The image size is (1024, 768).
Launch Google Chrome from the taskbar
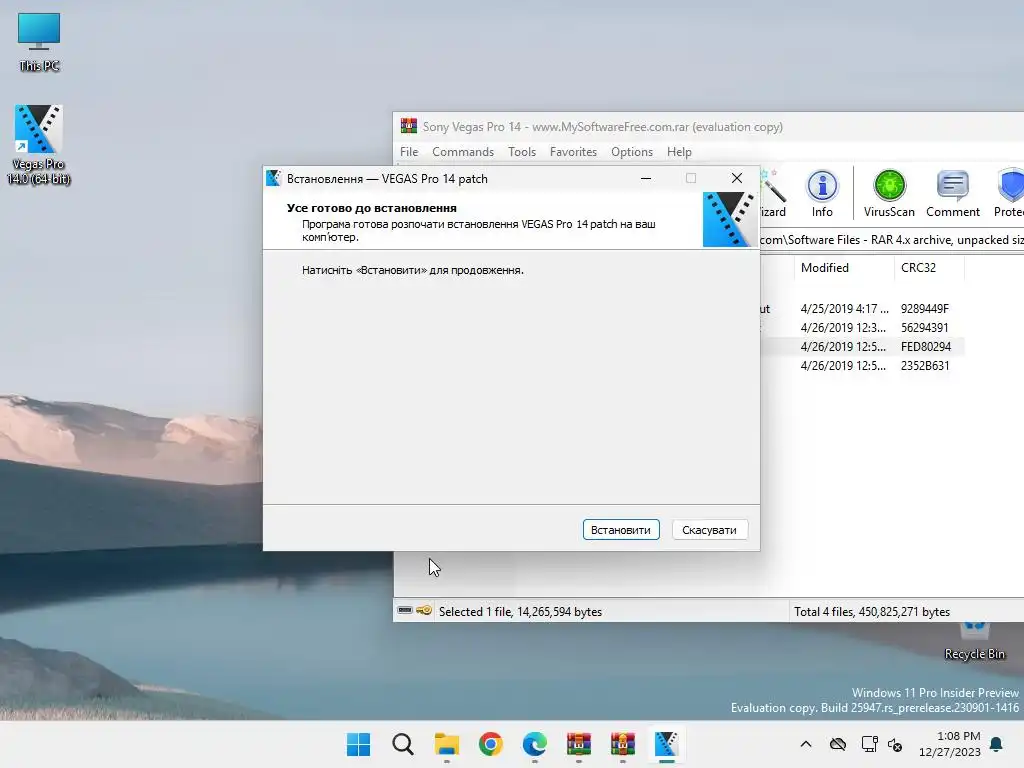point(490,744)
